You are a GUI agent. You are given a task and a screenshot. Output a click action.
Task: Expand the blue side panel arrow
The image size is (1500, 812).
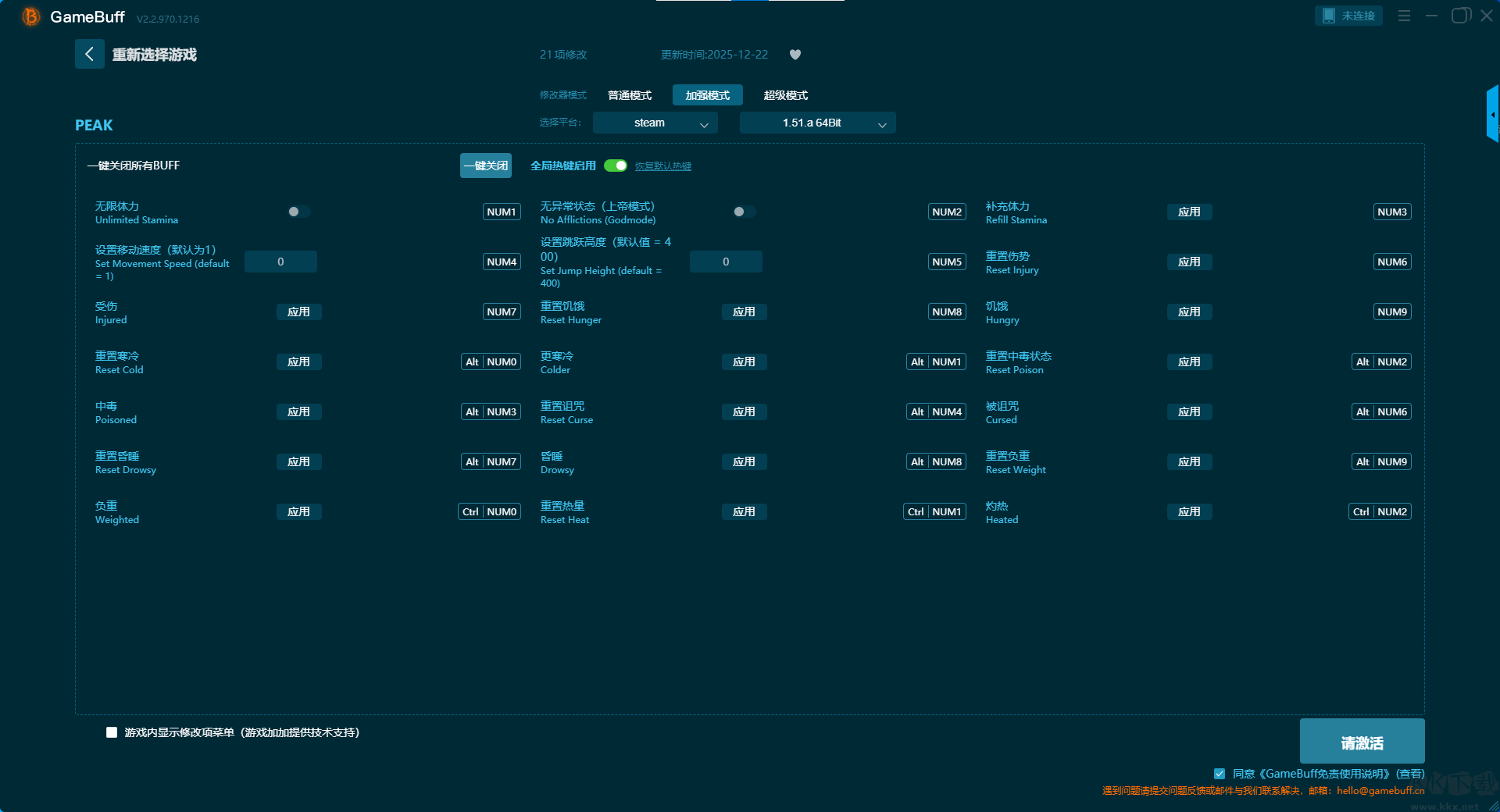pyautogui.click(x=1492, y=114)
